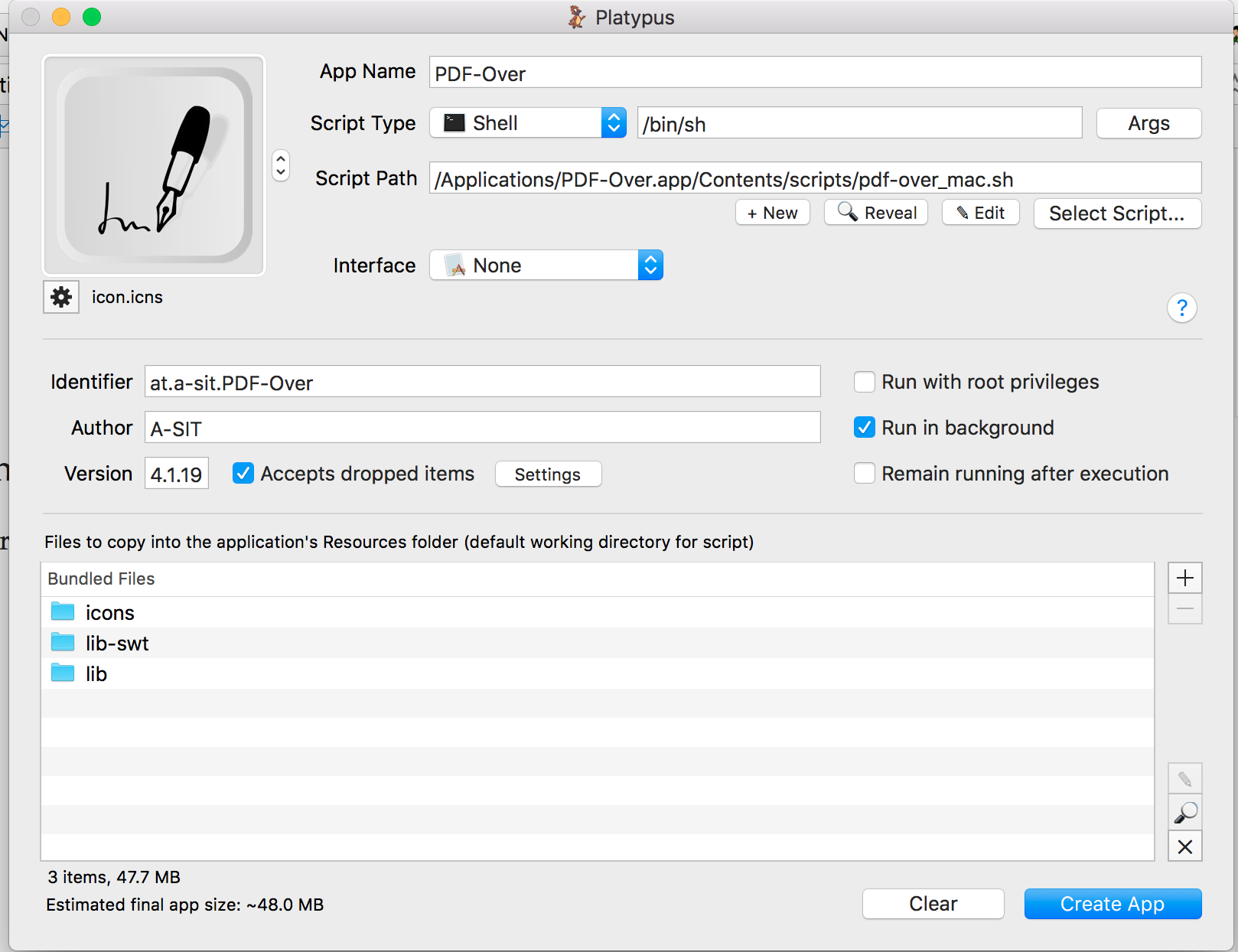
Task: Click the Reveal script button
Action: (876, 213)
